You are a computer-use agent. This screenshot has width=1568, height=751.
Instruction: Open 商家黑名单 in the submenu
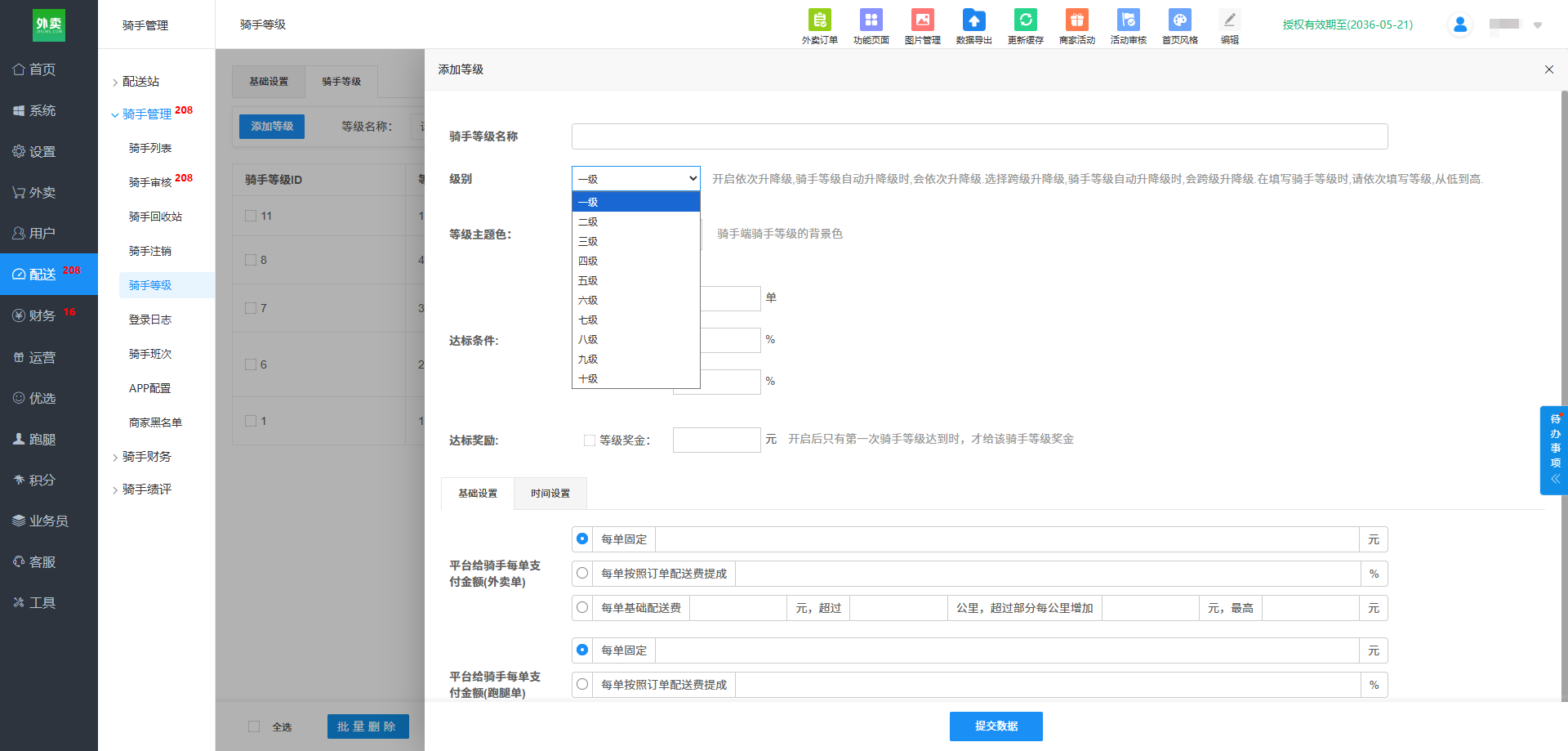[x=155, y=422]
